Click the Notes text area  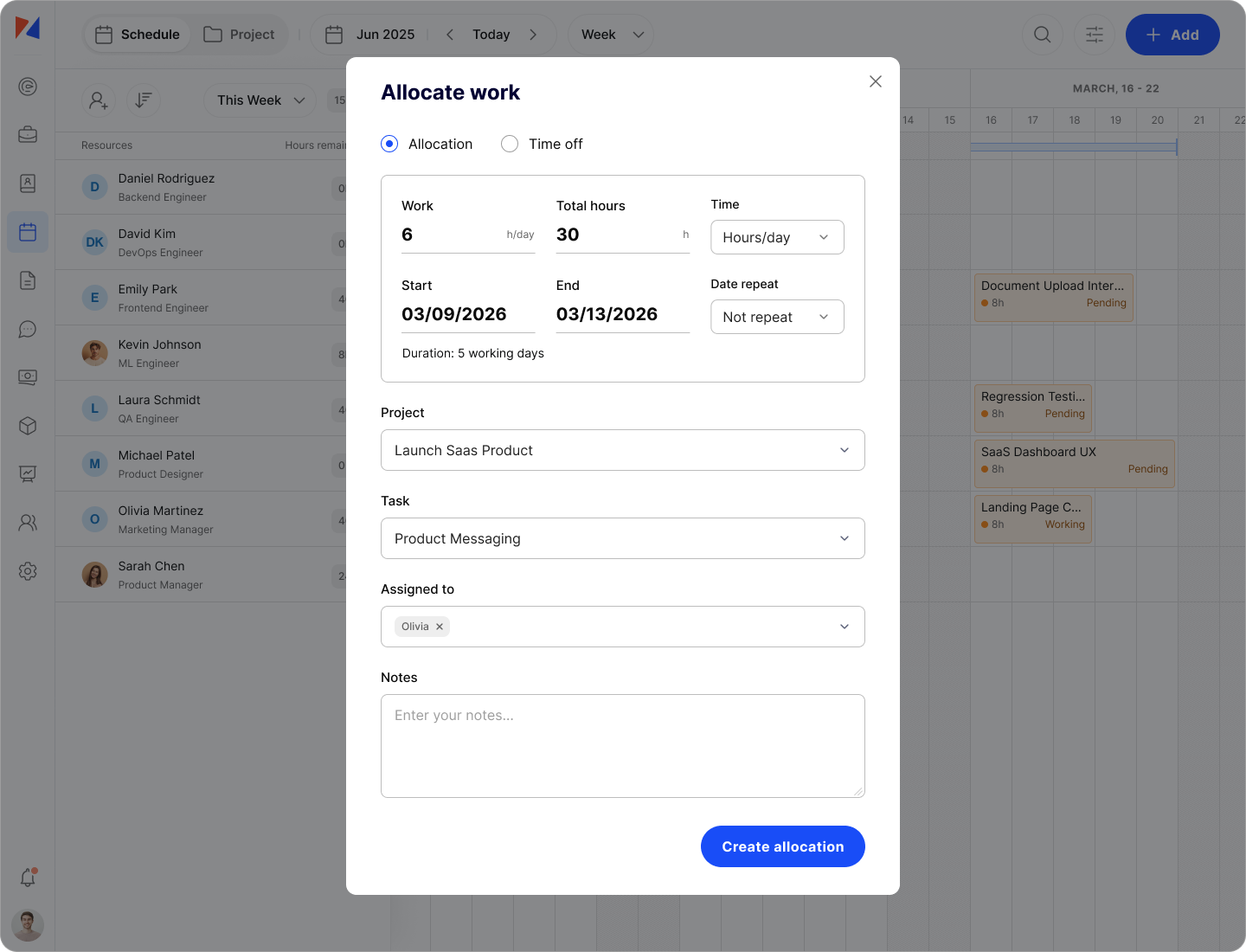[x=622, y=746]
